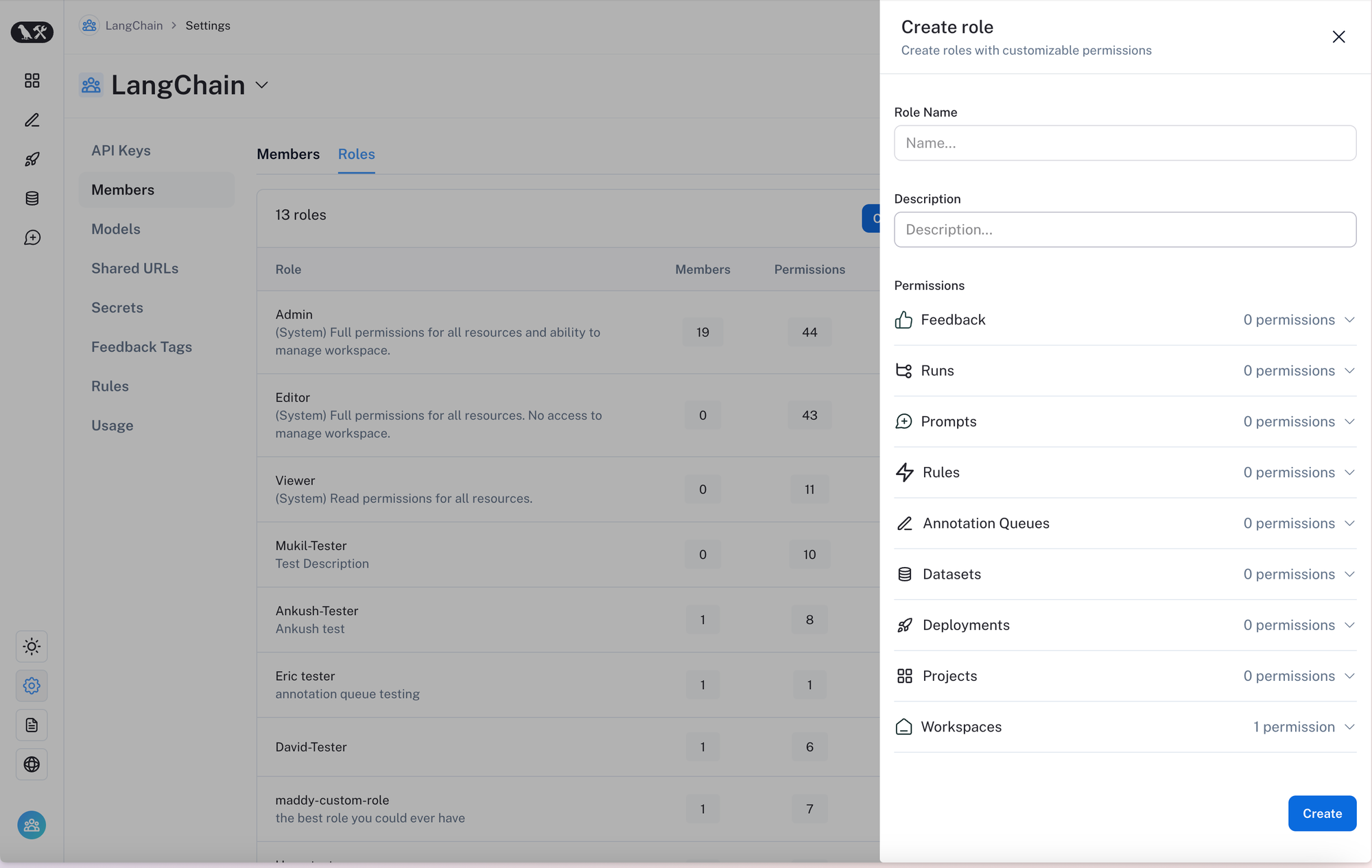Click the globe icon in sidebar
Viewport: 1372px width, 868px height.
tap(32, 764)
